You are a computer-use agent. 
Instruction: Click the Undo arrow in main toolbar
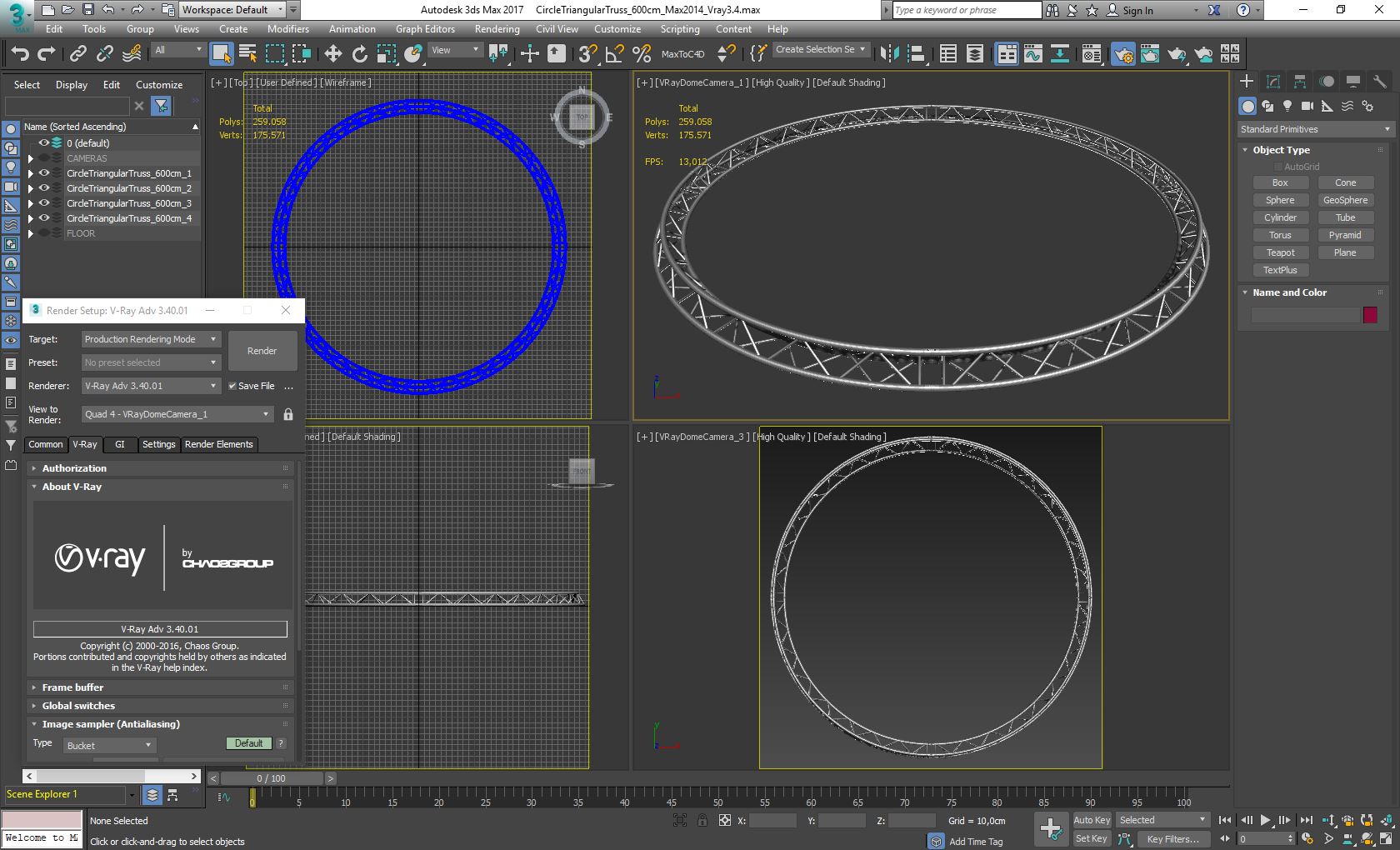click(20, 54)
